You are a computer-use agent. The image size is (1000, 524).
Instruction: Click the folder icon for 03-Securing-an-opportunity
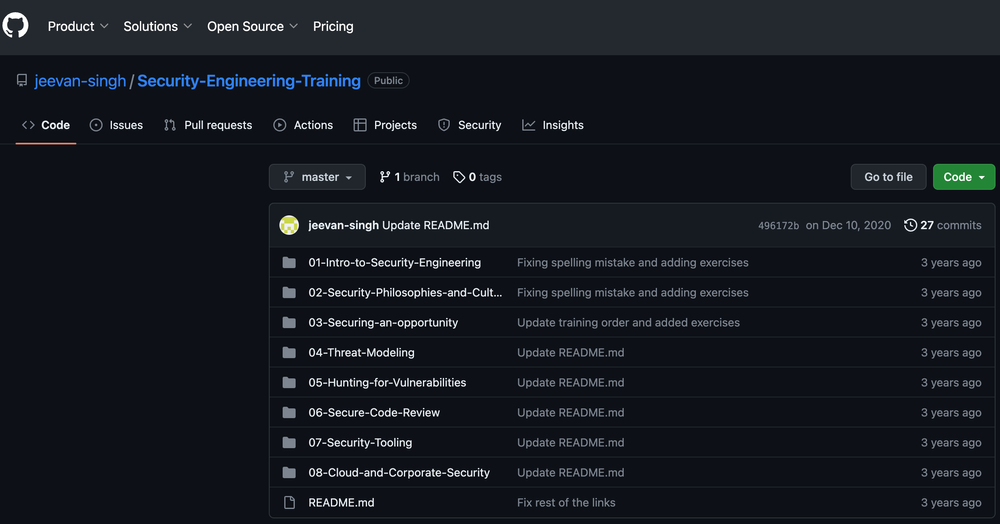(289, 323)
